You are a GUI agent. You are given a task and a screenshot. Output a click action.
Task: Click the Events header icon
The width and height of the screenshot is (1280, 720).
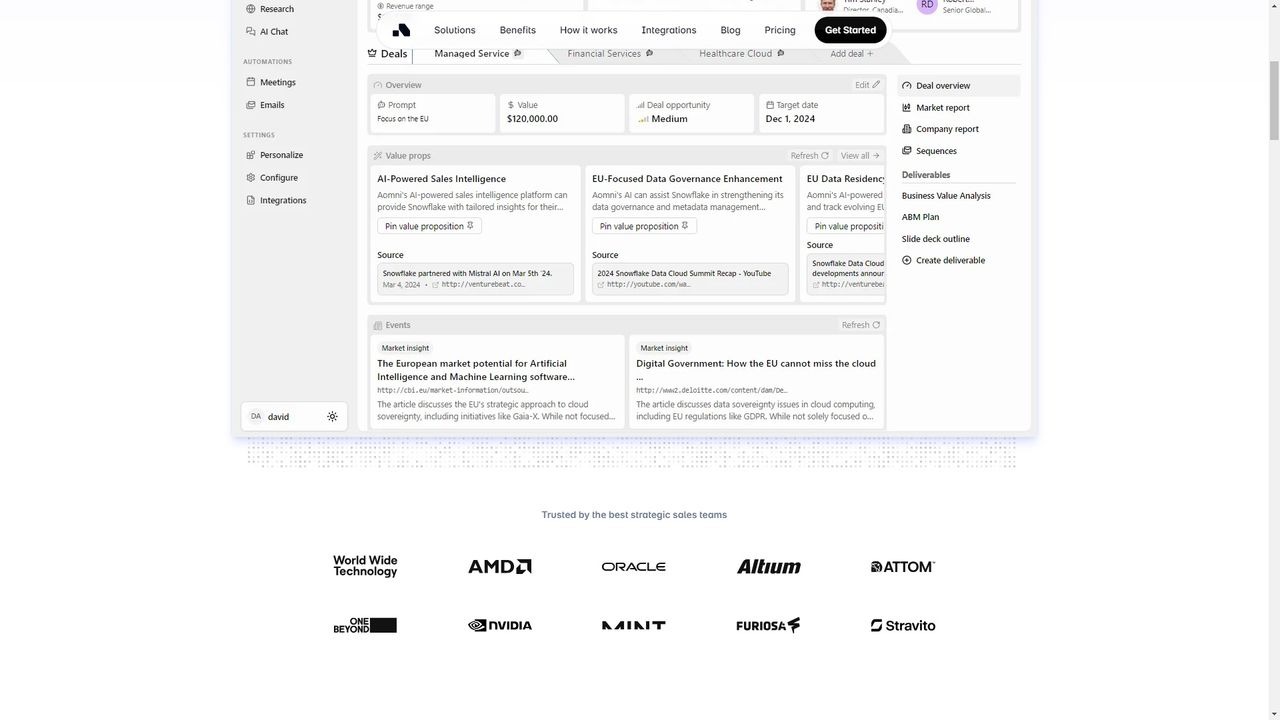(378, 325)
